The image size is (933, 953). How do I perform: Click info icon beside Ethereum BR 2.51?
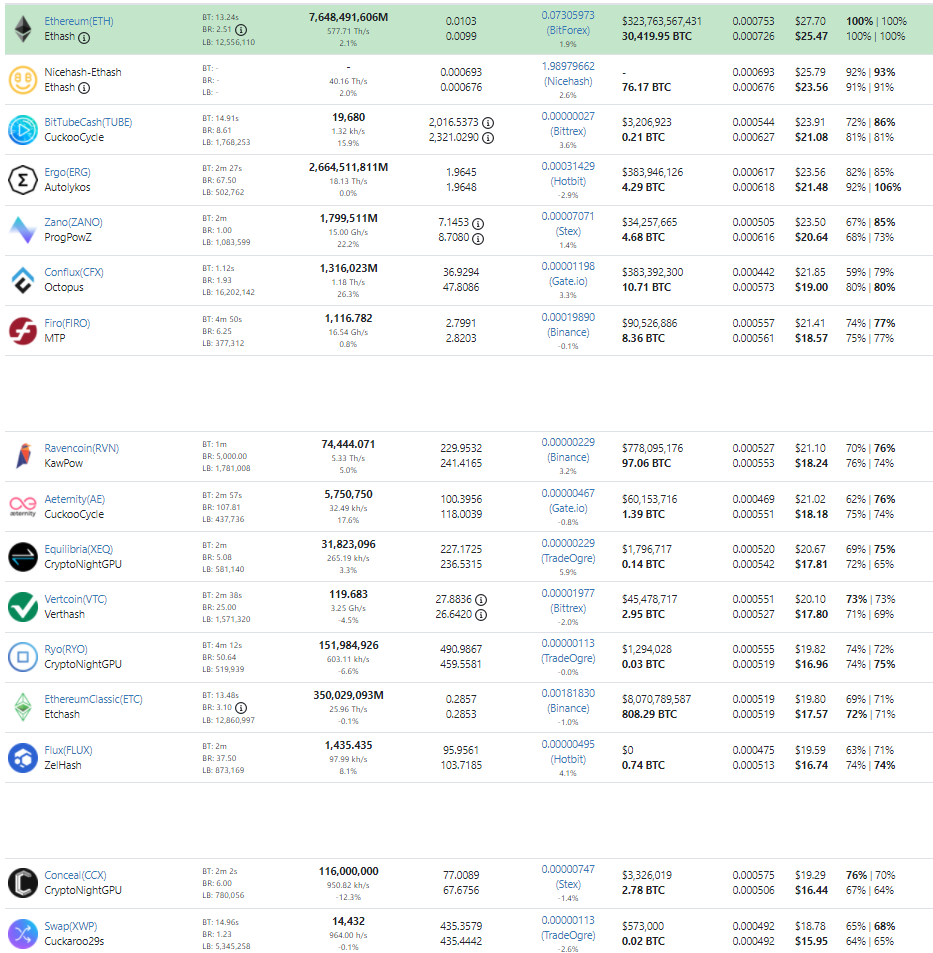pyautogui.click(x=241, y=30)
